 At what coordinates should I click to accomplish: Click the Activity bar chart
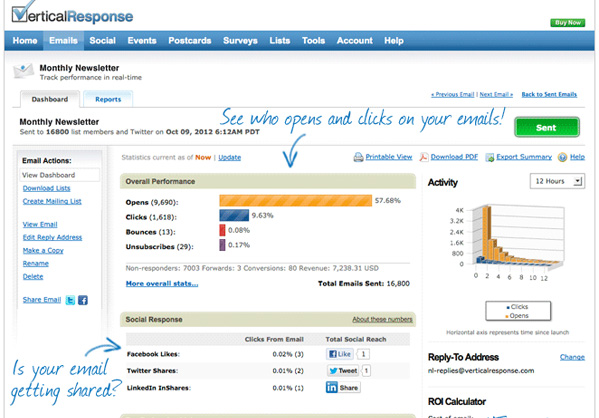[508, 242]
